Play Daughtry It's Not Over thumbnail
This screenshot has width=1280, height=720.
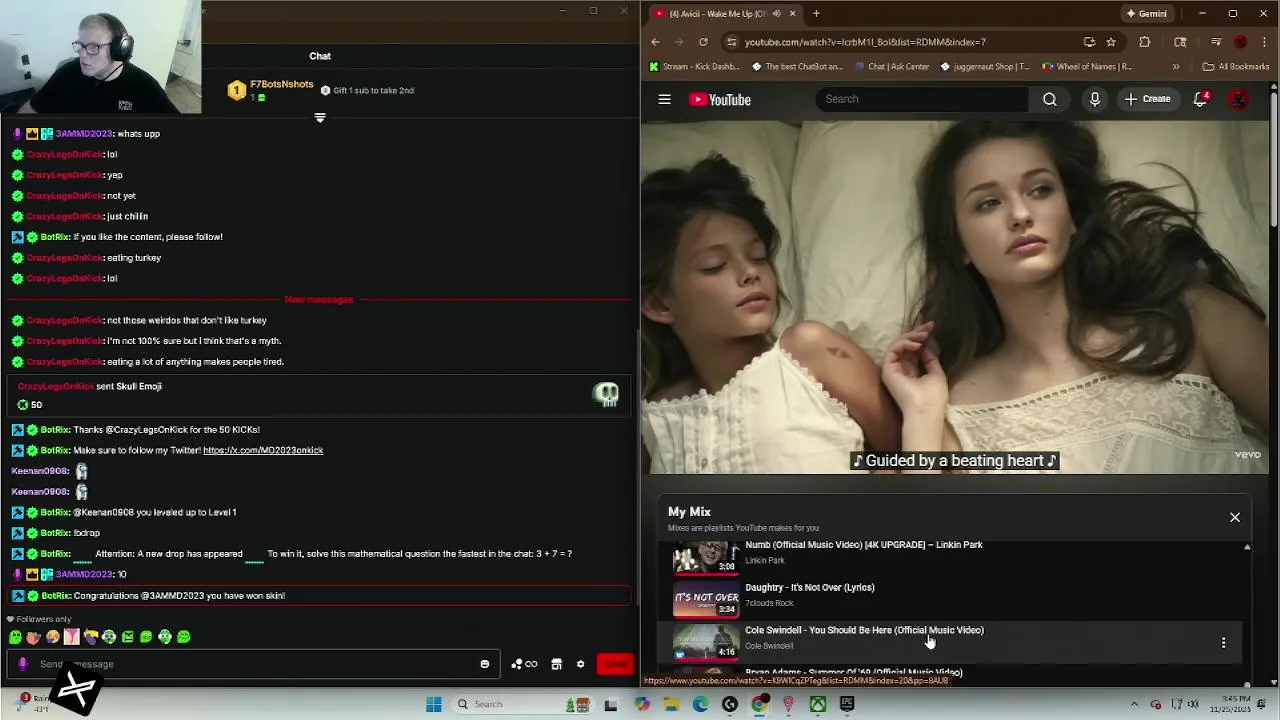click(x=706, y=600)
